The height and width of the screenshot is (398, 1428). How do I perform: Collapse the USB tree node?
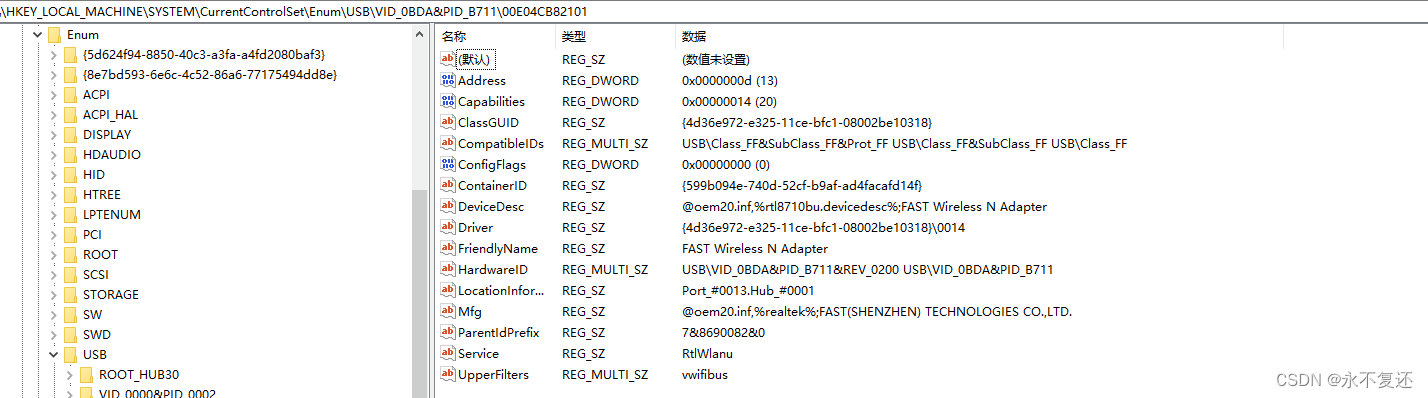click(53, 354)
